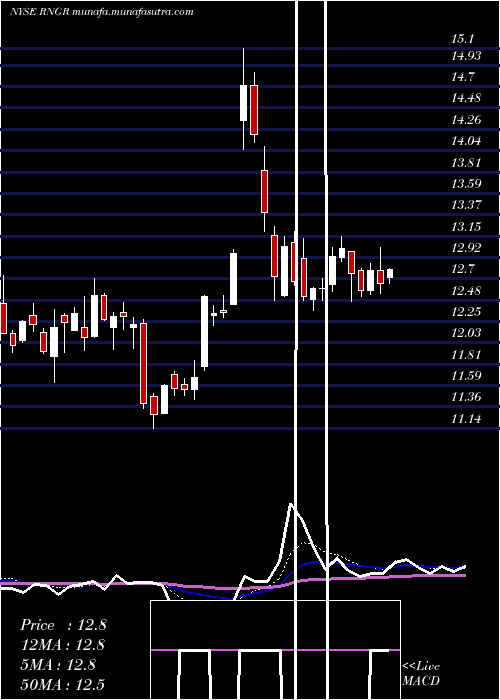Click the red candle centered near 13.59
This screenshot has height=700, width=500.
click(x=264, y=191)
